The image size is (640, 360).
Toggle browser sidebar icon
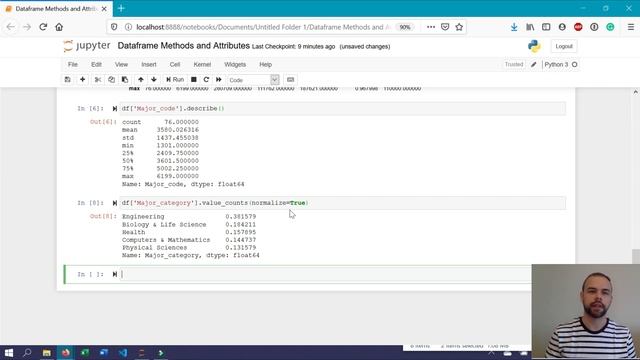pyautogui.click(x=546, y=27)
